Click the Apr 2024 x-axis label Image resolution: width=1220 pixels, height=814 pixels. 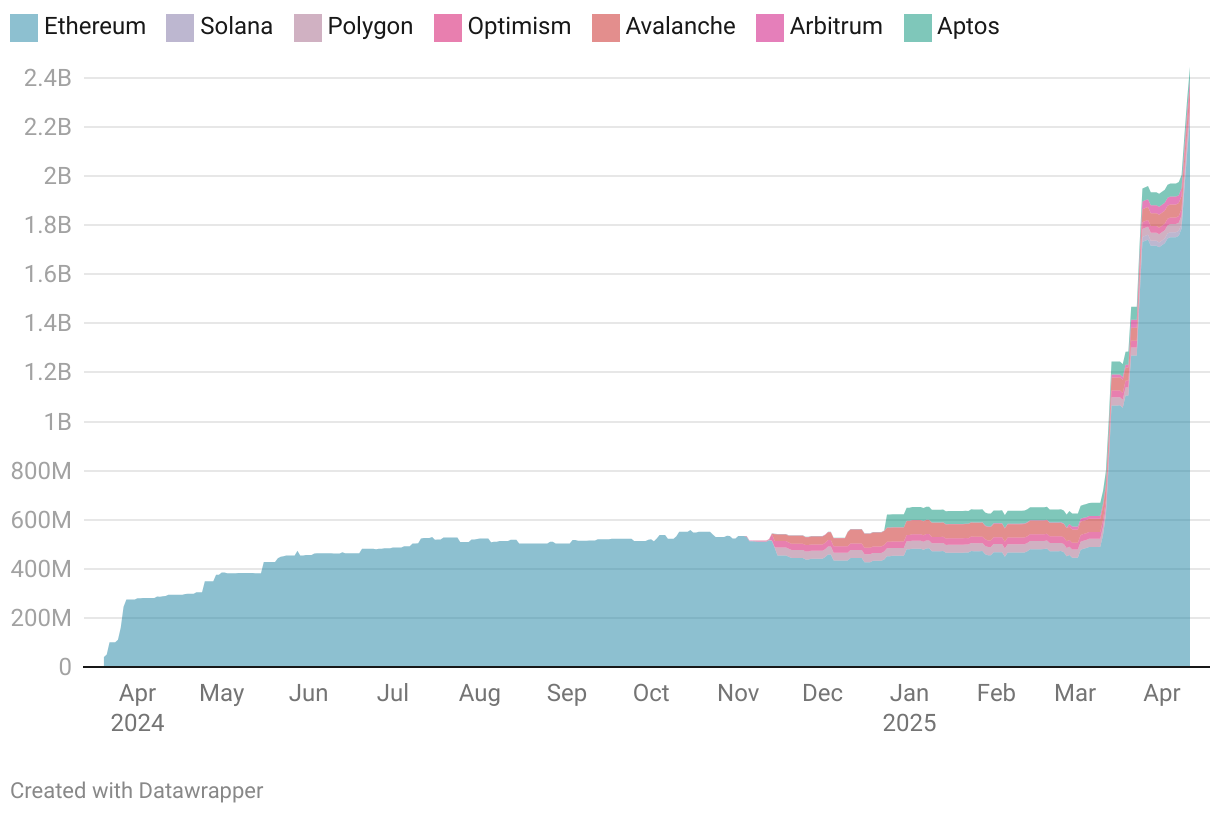(x=137, y=707)
